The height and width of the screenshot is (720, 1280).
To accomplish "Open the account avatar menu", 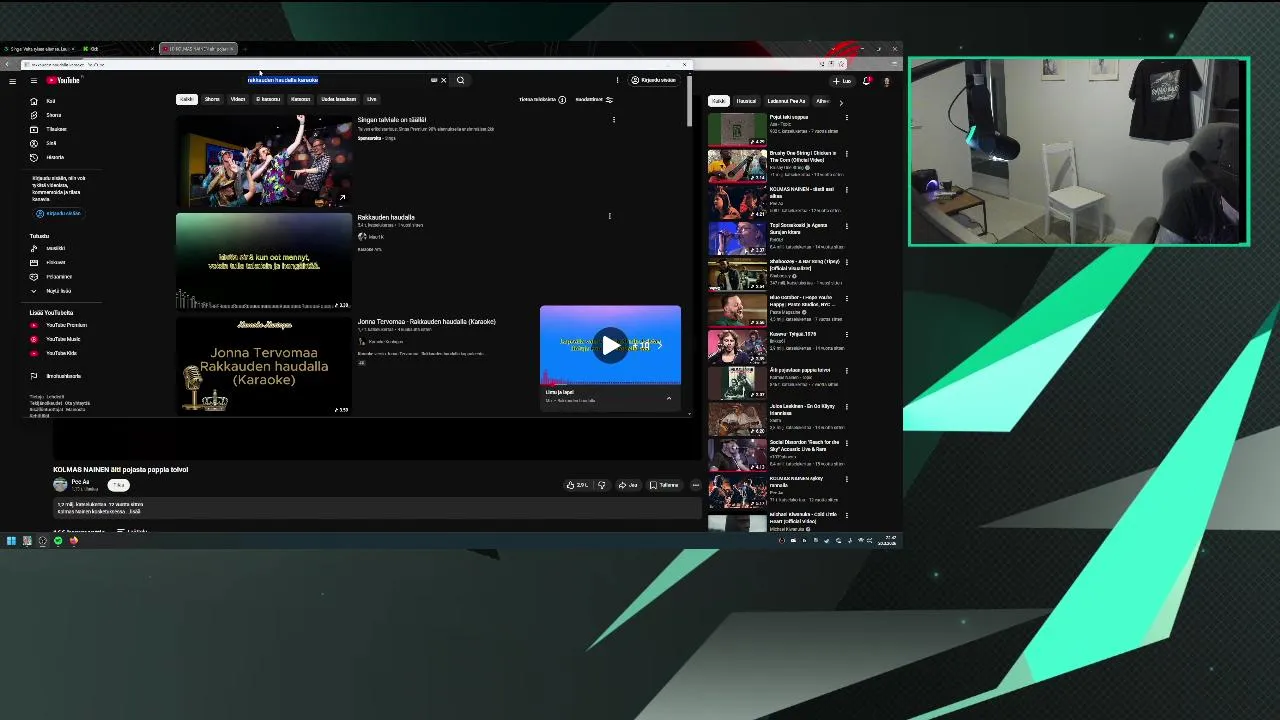I will (886, 80).
